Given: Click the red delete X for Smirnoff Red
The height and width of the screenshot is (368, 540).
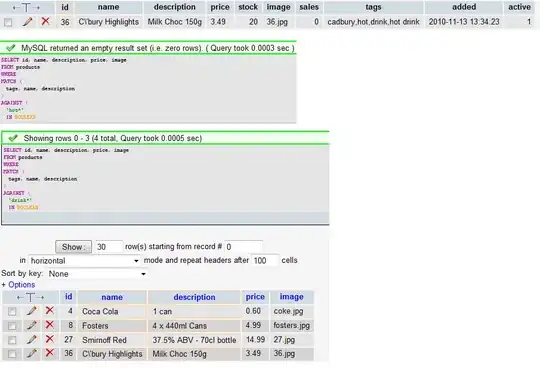Looking at the screenshot, I should click(50, 339).
